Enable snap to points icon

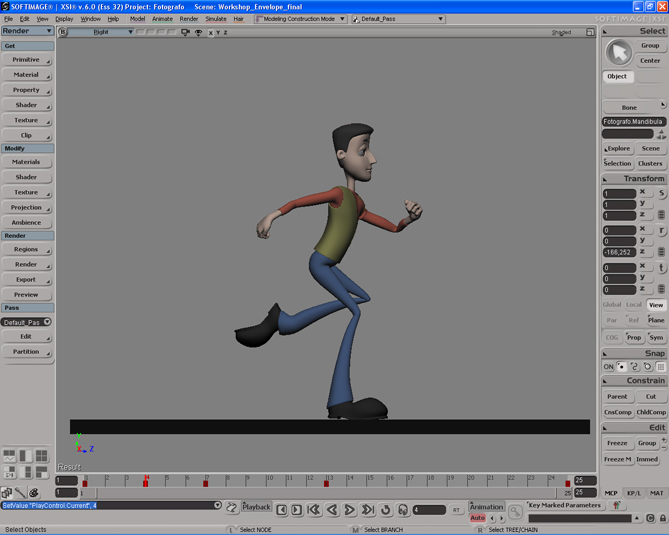point(622,367)
